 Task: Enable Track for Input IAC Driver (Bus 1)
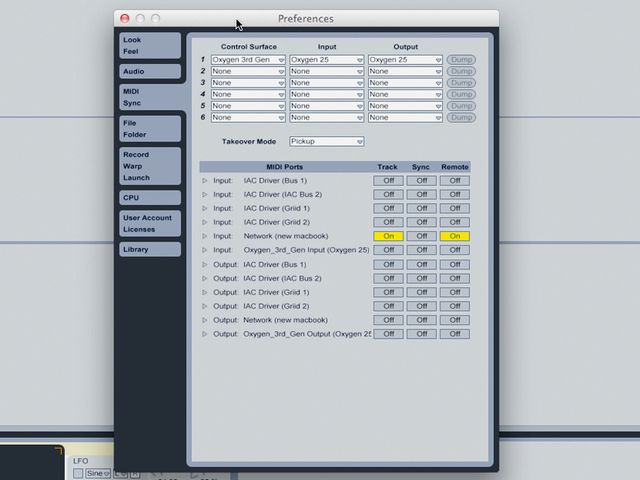click(388, 180)
